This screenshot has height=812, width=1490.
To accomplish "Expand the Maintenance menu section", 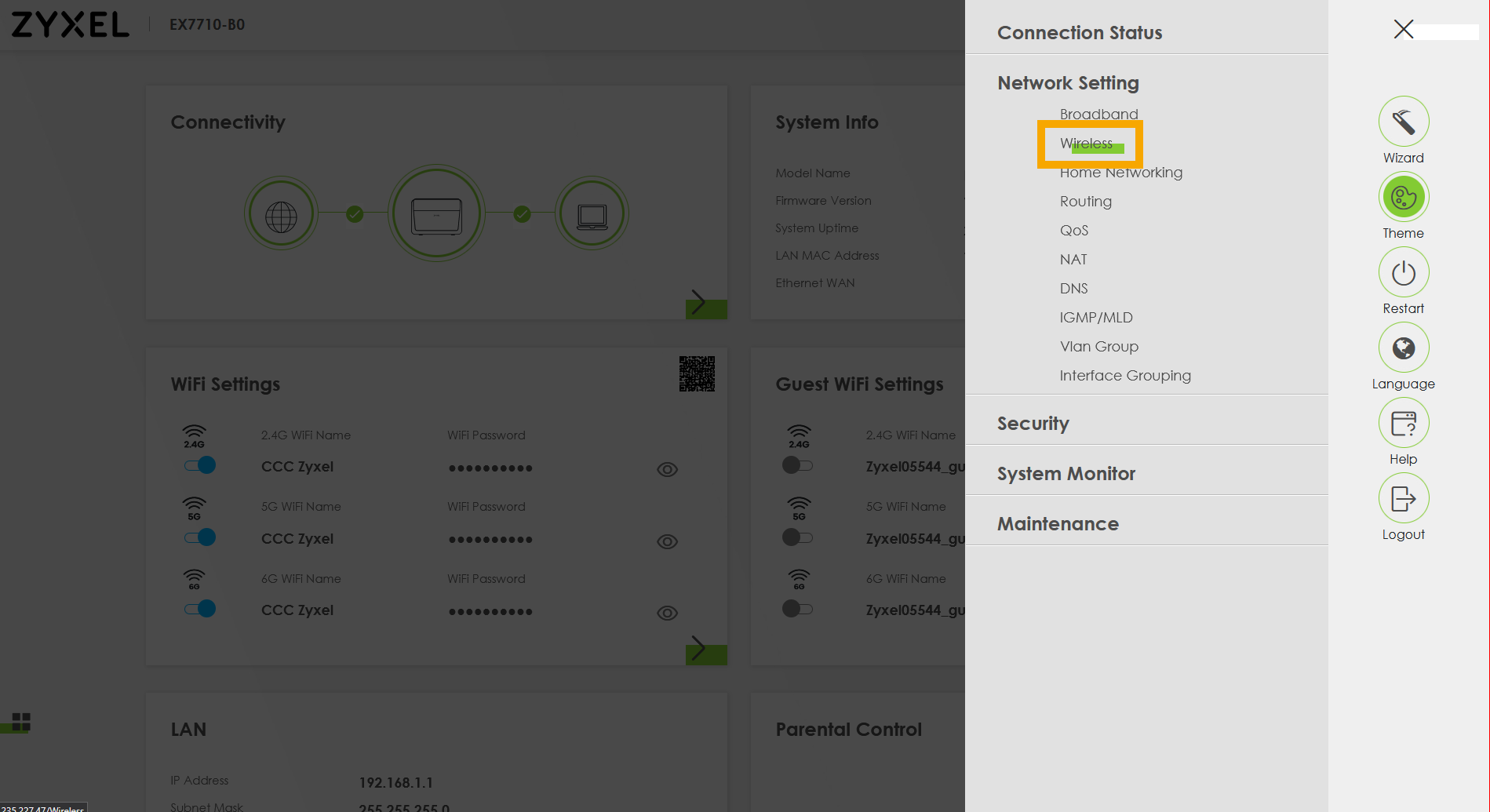I will click(x=1058, y=524).
